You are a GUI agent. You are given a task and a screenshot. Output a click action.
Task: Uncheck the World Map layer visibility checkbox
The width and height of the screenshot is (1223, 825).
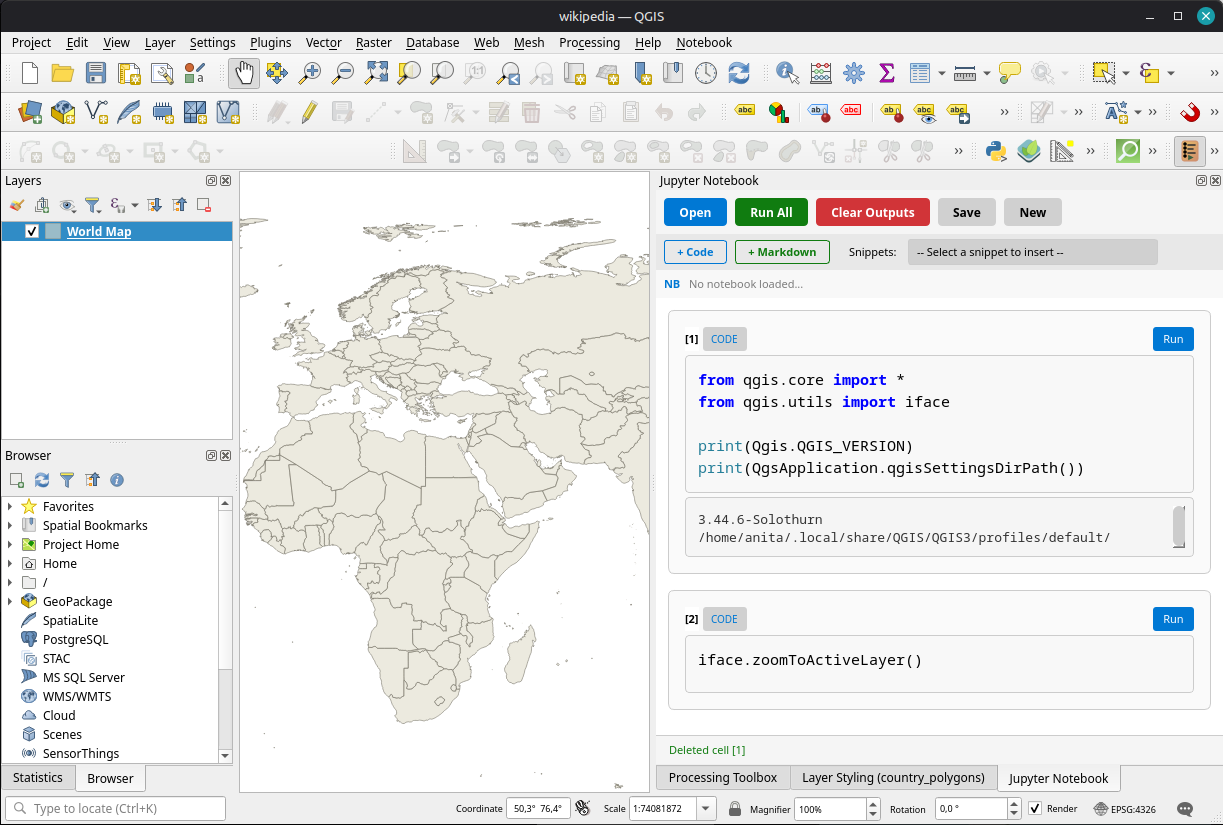(x=32, y=231)
